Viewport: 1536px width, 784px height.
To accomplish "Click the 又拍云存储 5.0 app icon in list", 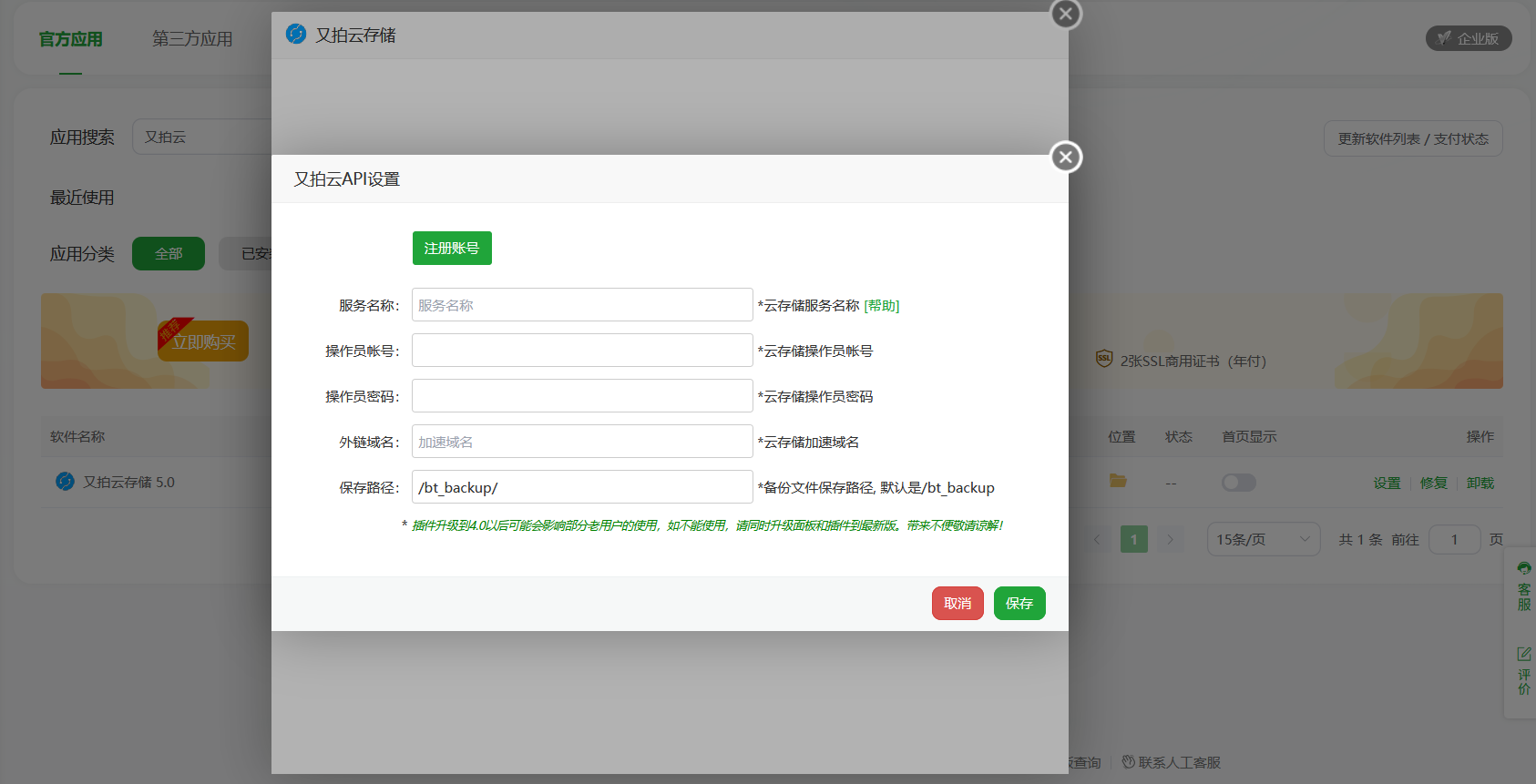I will pyautogui.click(x=65, y=482).
